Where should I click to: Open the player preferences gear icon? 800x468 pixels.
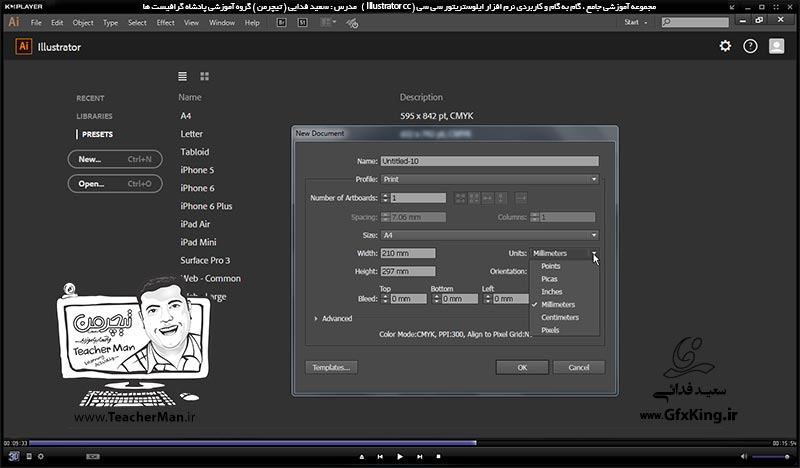point(41,456)
